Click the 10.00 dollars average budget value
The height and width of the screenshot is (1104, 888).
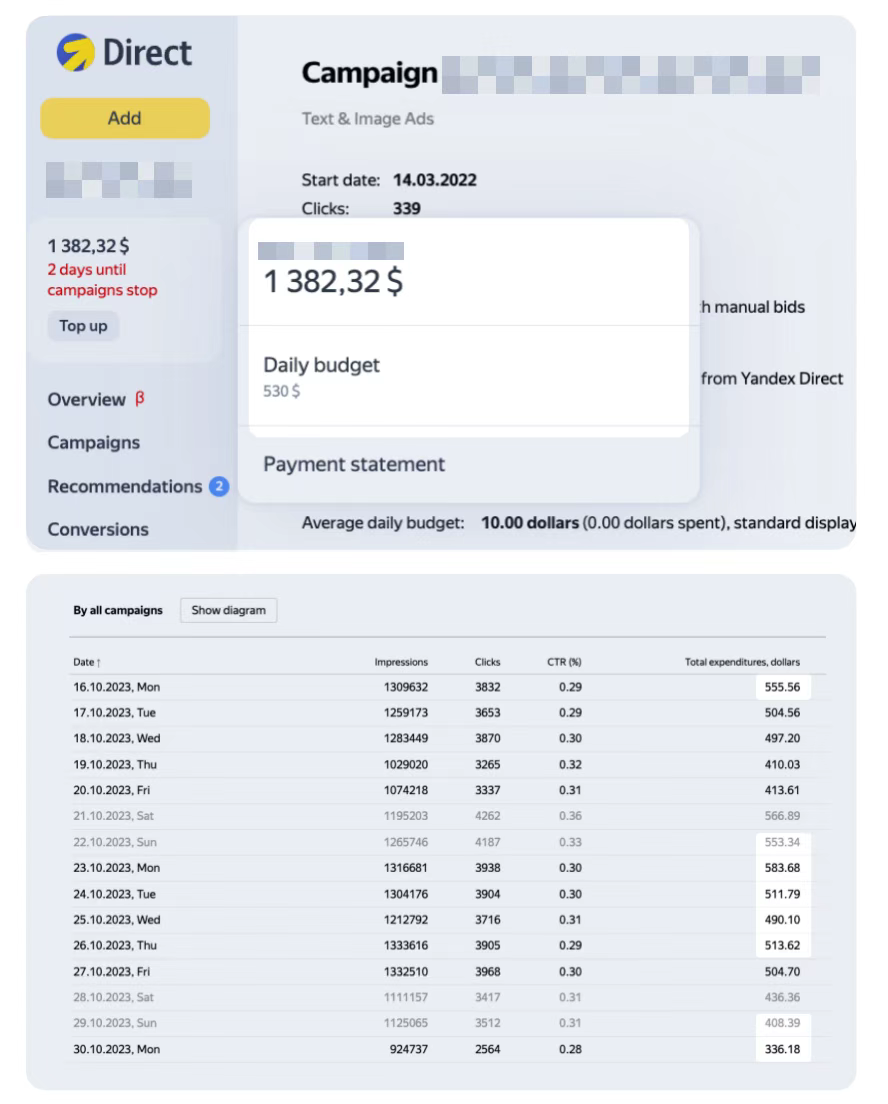530,523
